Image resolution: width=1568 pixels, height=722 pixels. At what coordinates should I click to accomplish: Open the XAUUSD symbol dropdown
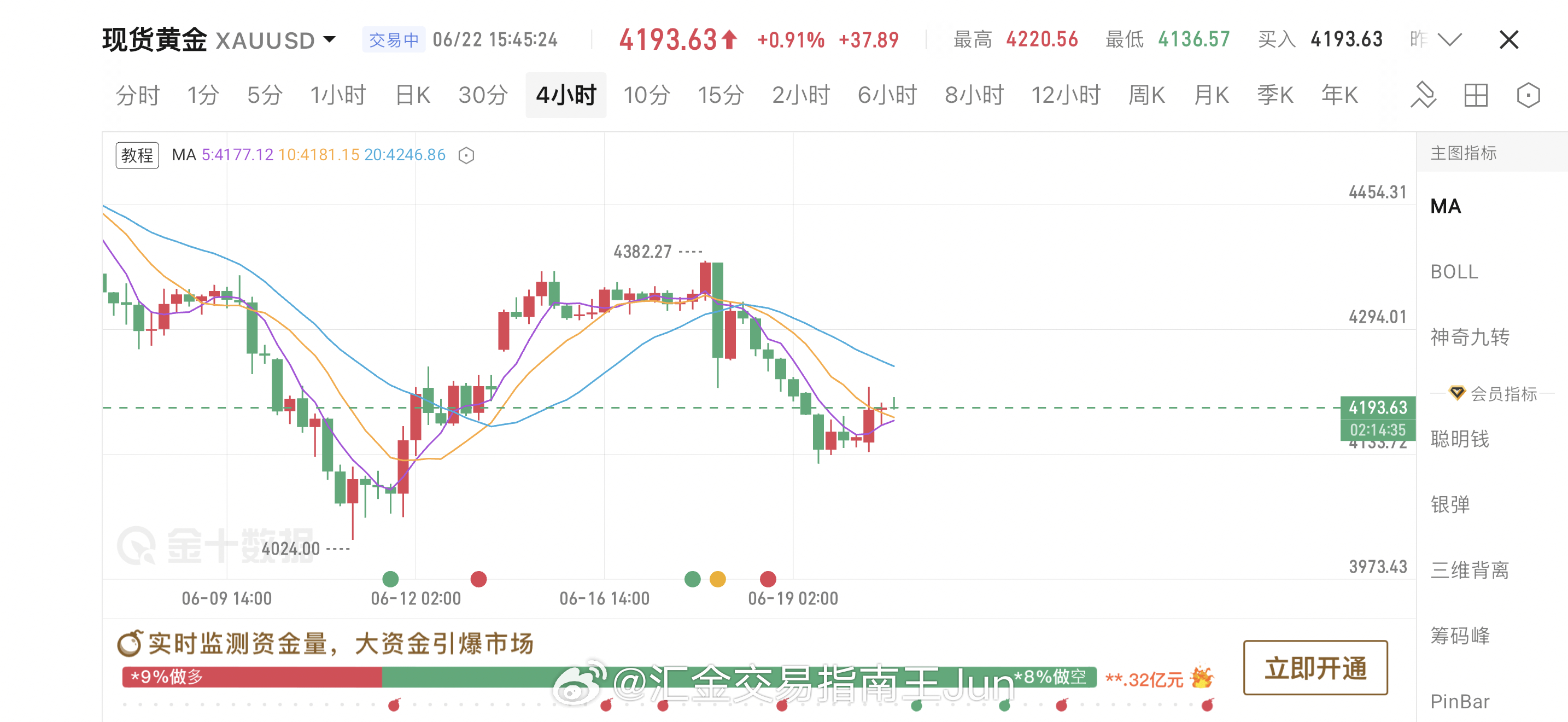point(329,39)
